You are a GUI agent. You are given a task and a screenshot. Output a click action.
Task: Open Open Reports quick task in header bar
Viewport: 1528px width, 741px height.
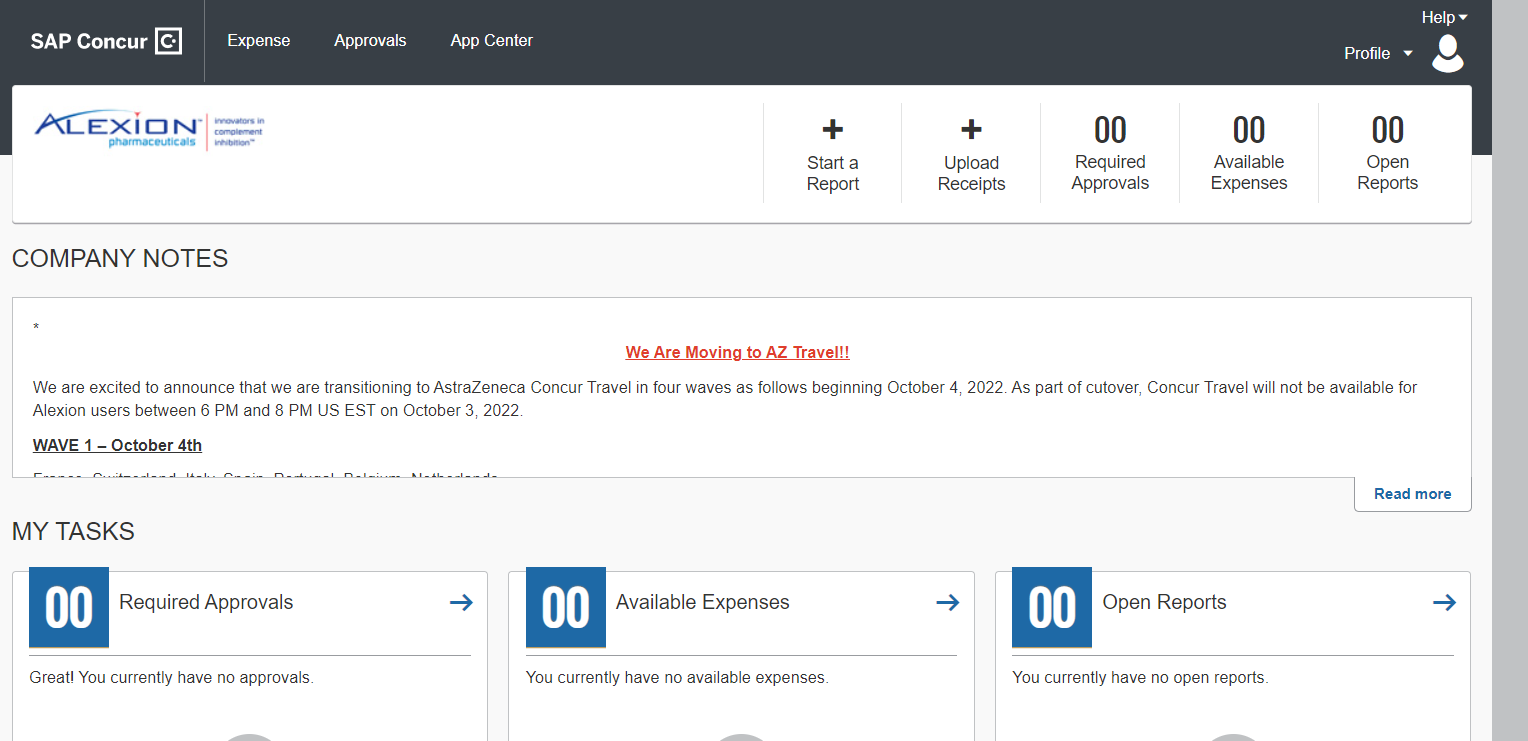tap(1388, 153)
